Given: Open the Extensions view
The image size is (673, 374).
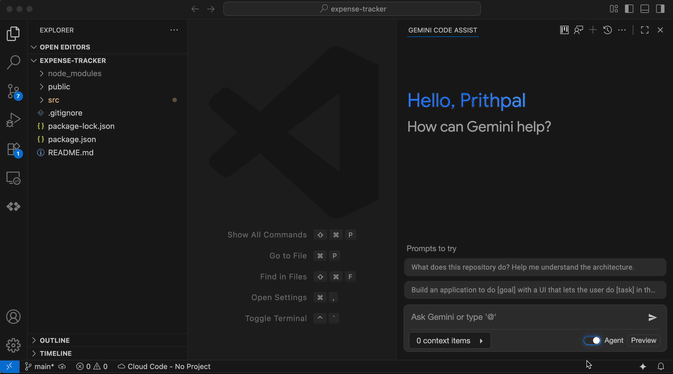Looking at the screenshot, I should (13, 149).
